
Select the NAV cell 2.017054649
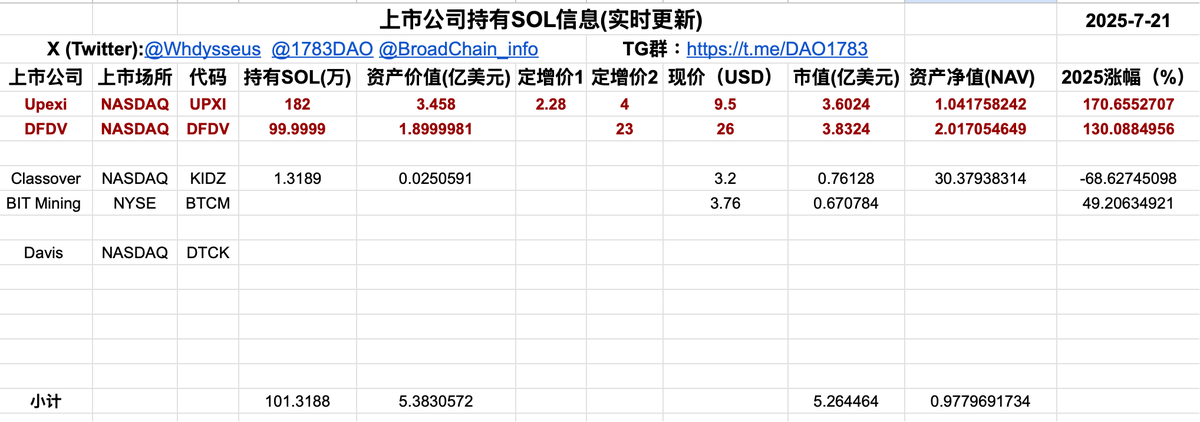tap(982, 129)
